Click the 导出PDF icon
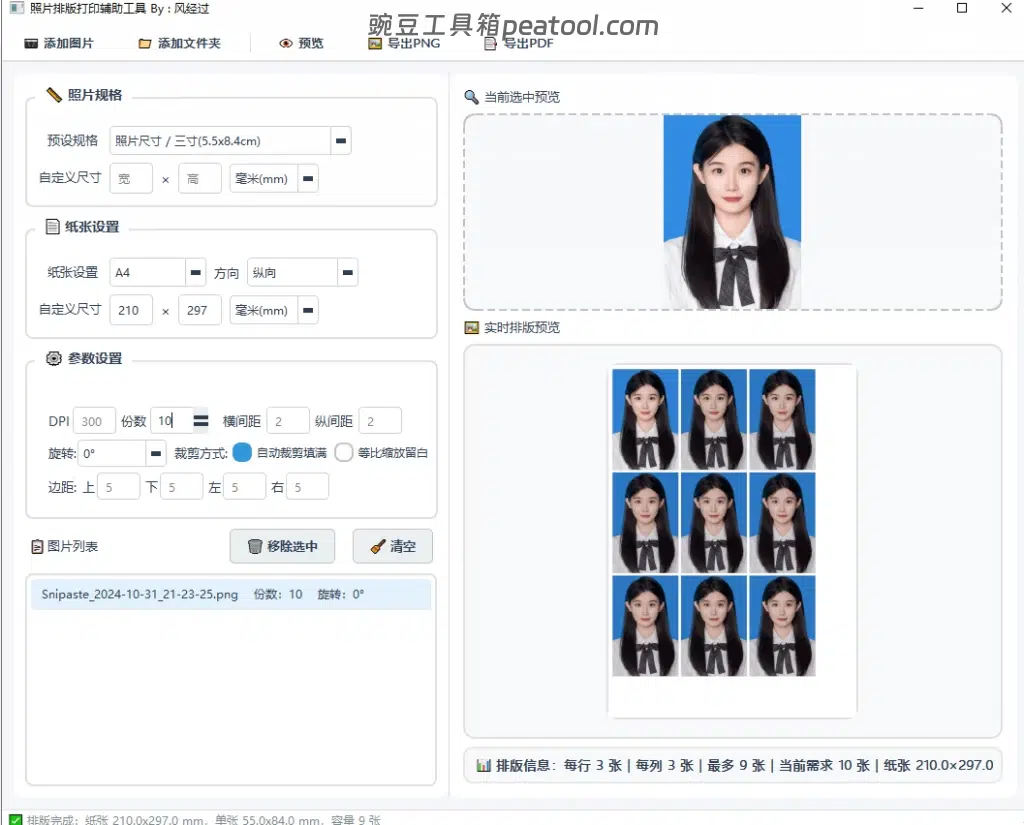Image resolution: width=1024 pixels, height=825 pixels. (x=490, y=44)
